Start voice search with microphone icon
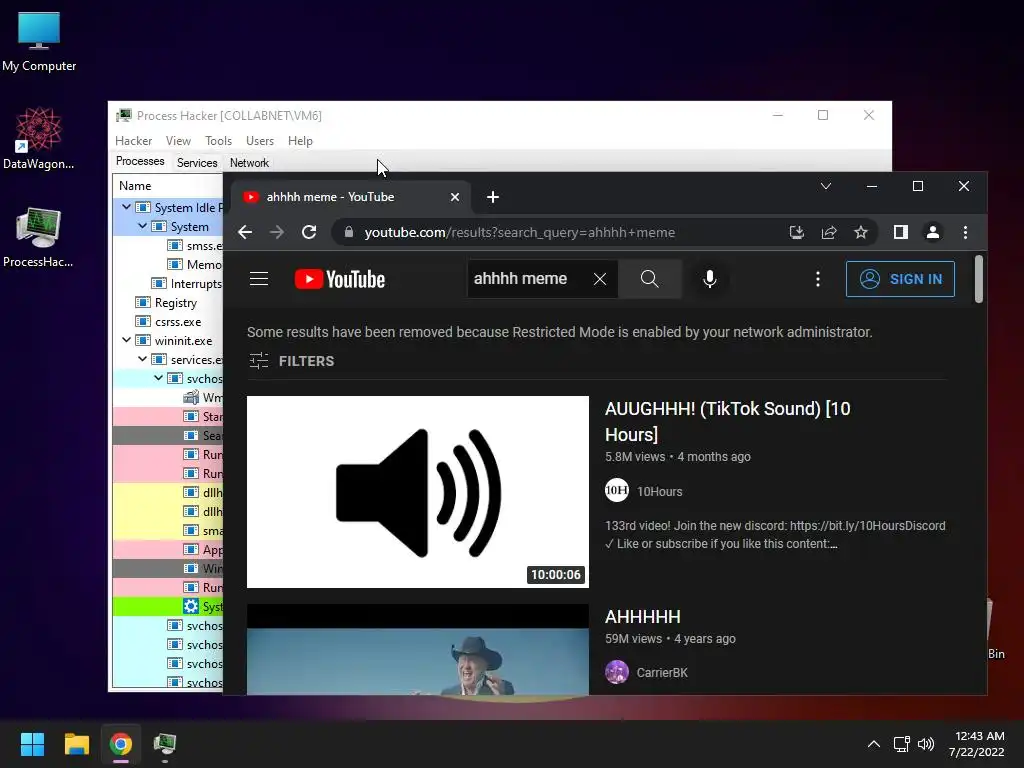 click(709, 279)
